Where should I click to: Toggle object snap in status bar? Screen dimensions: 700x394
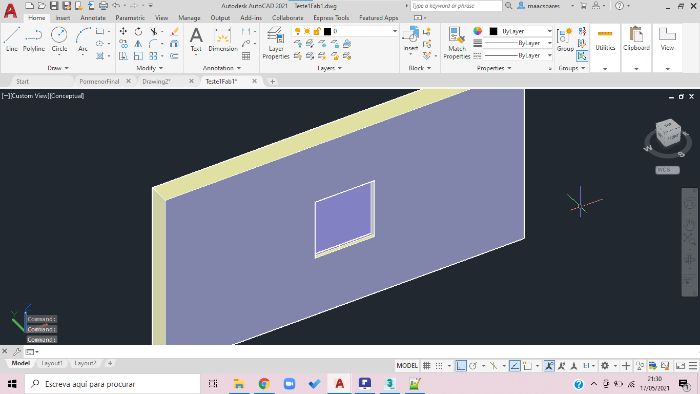pyautogui.click(x=527, y=365)
